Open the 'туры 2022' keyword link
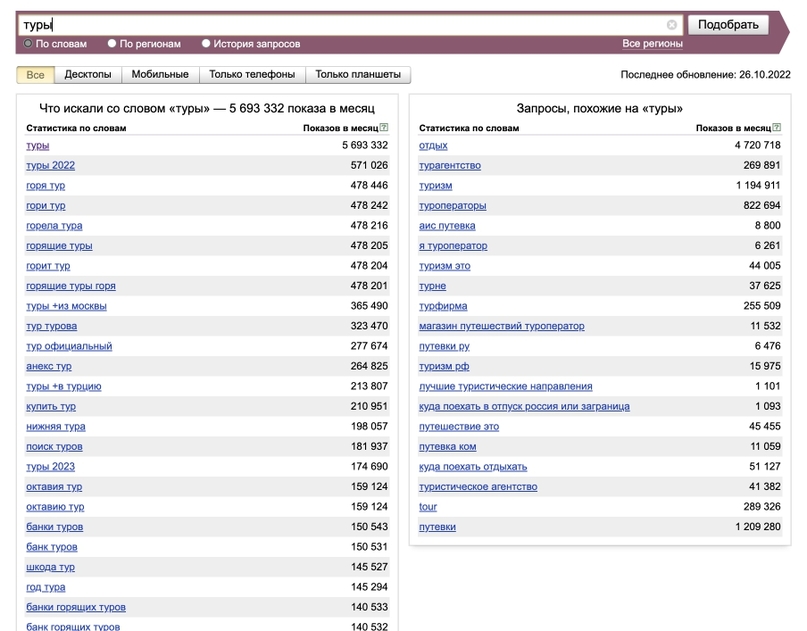This screenshot has width=807, height=631. [50, 166]
